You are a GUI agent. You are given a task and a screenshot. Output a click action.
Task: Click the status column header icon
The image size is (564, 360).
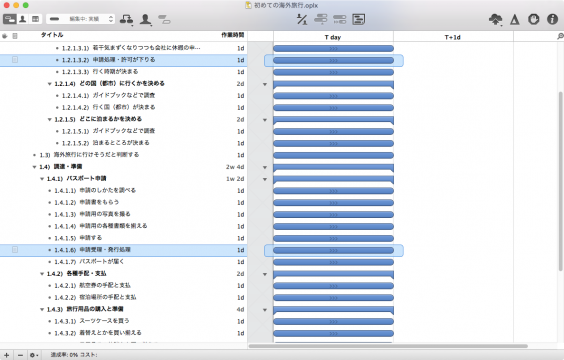[5, 36]
